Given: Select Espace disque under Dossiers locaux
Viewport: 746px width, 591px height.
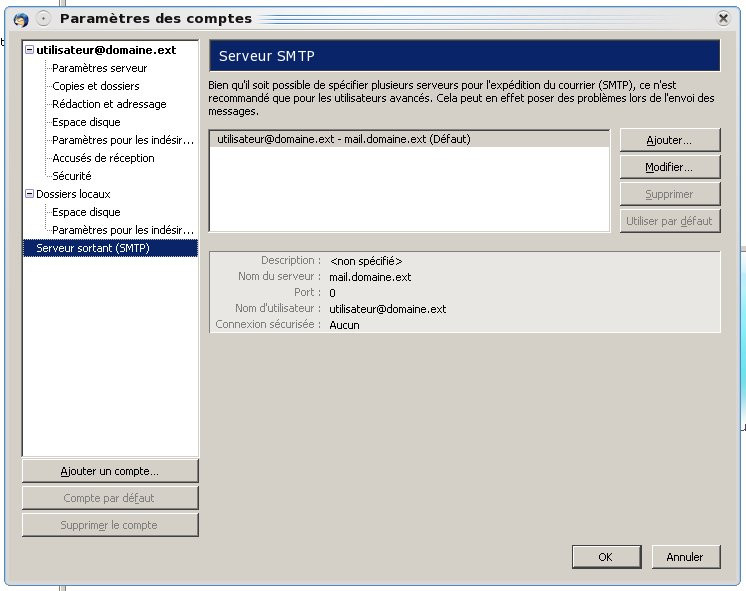Looking at the screenshot, I should tap(86, 212).
